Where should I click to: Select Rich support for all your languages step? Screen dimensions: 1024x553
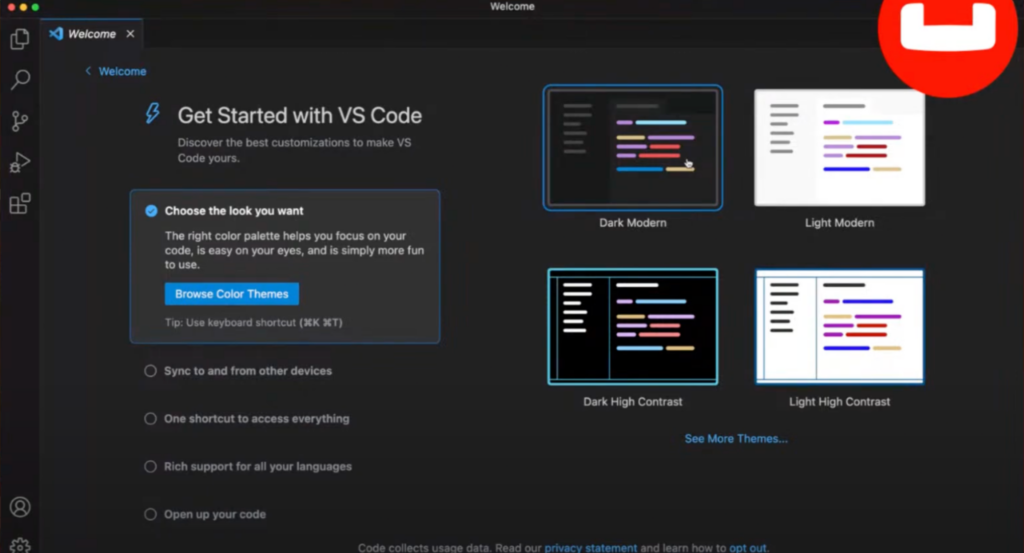(248, 466)
